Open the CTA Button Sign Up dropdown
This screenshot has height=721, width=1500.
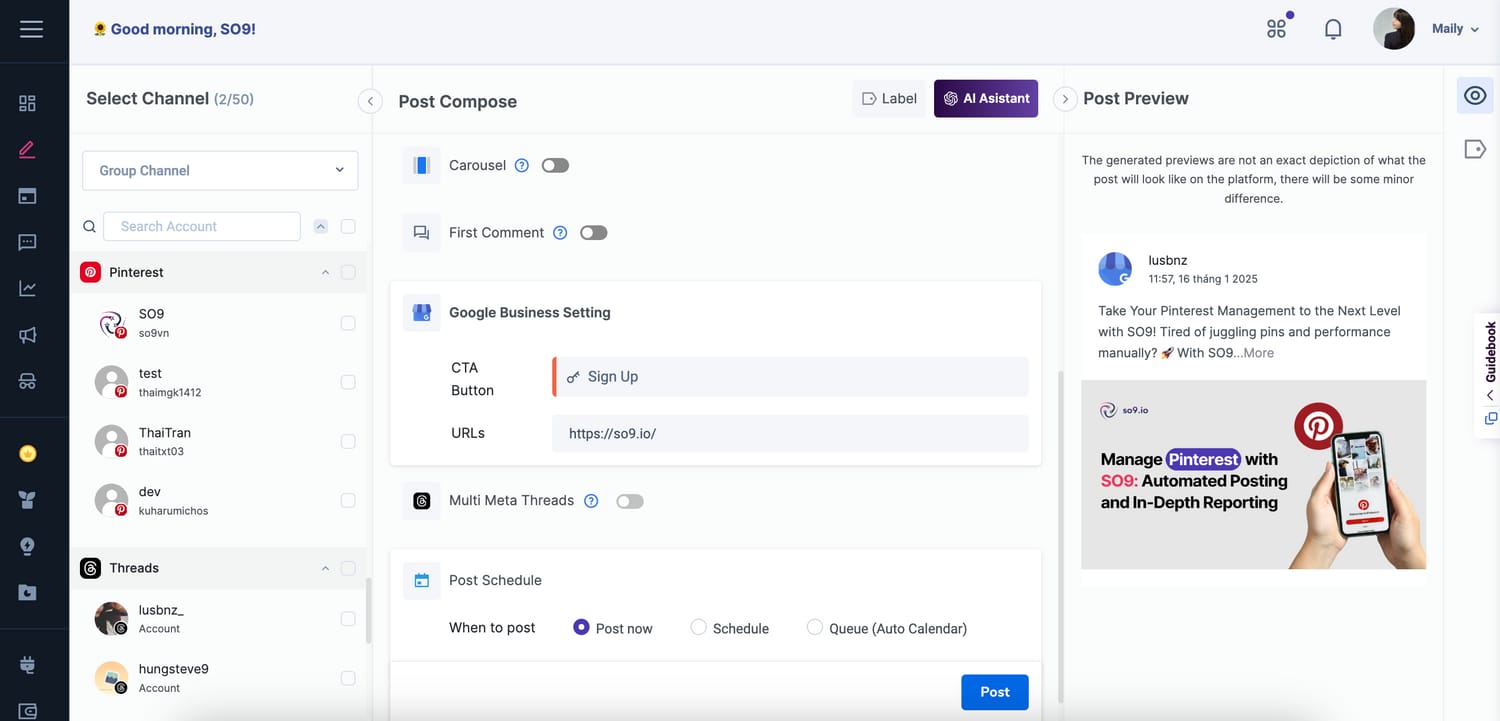click(x=790, y=376)
